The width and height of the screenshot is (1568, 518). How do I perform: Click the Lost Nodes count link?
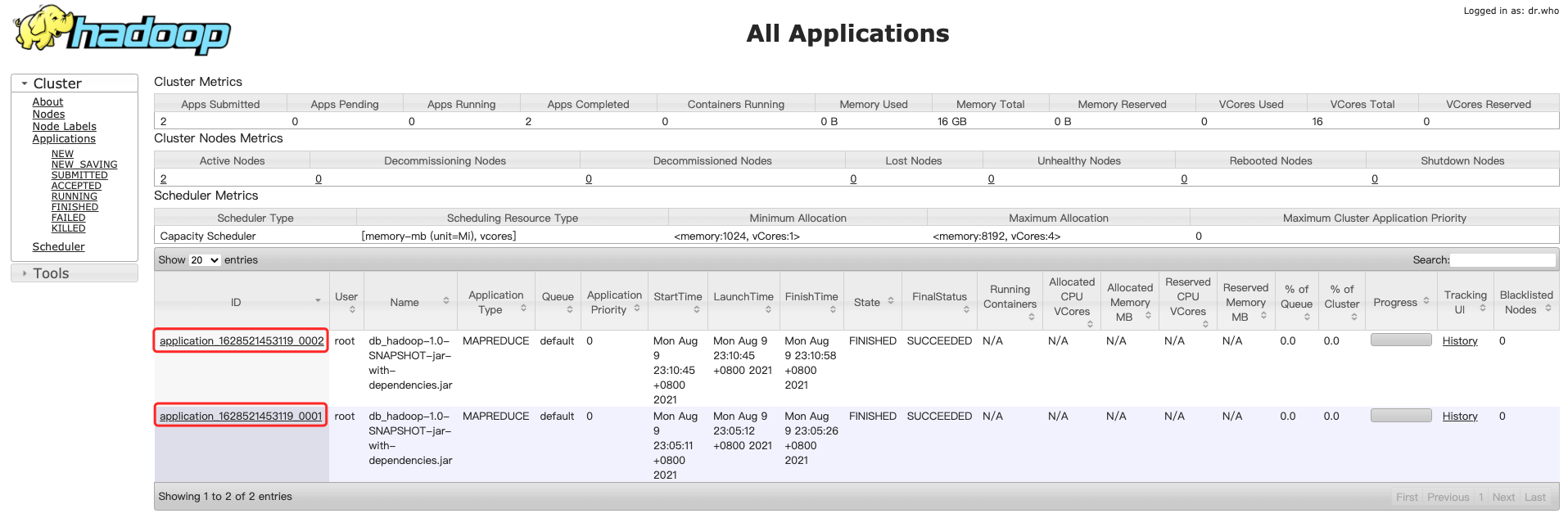click(x=853, y=178)
